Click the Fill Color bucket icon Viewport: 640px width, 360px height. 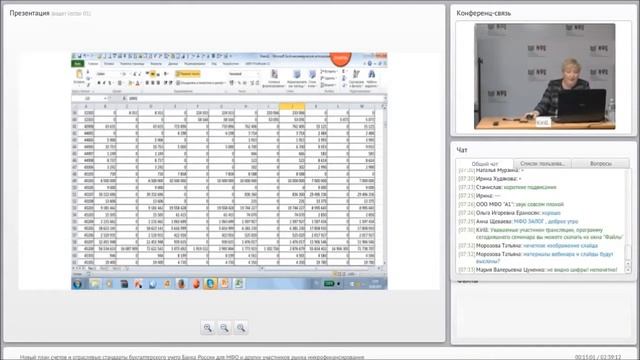pyautogui.click(x=130, y=83)
